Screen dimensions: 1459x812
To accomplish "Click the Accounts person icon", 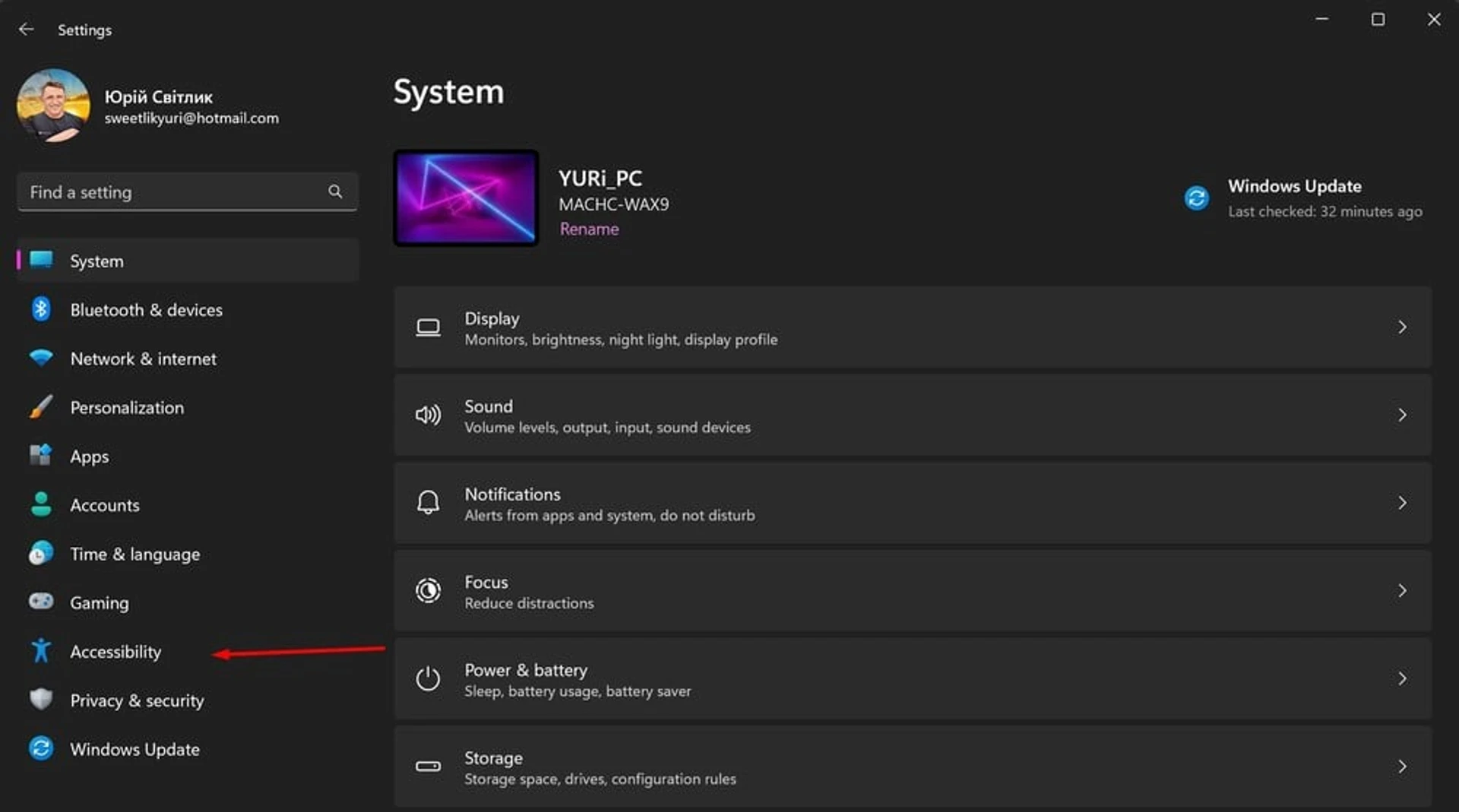I will tap(41, 504).
